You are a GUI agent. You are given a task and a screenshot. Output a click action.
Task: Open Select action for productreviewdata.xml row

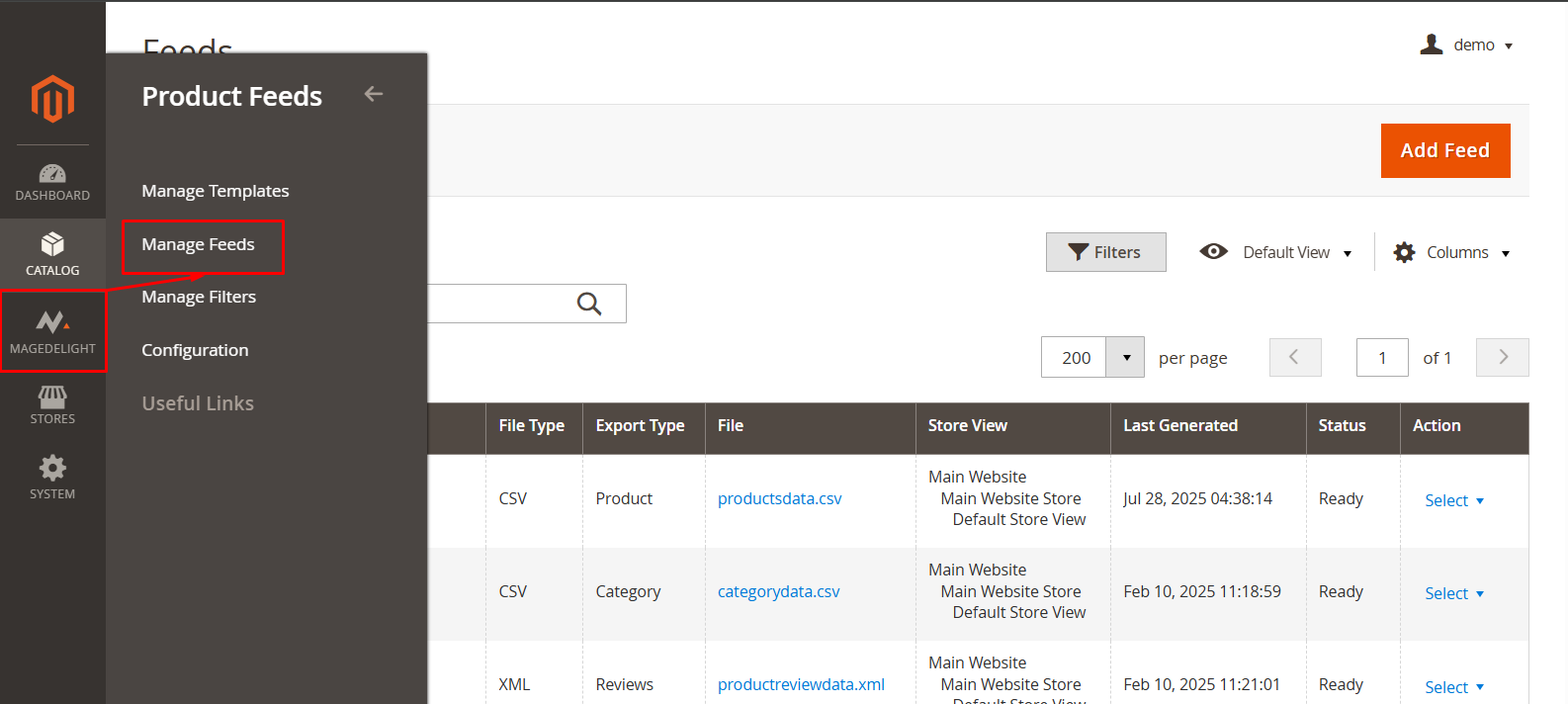point(1454,687)
